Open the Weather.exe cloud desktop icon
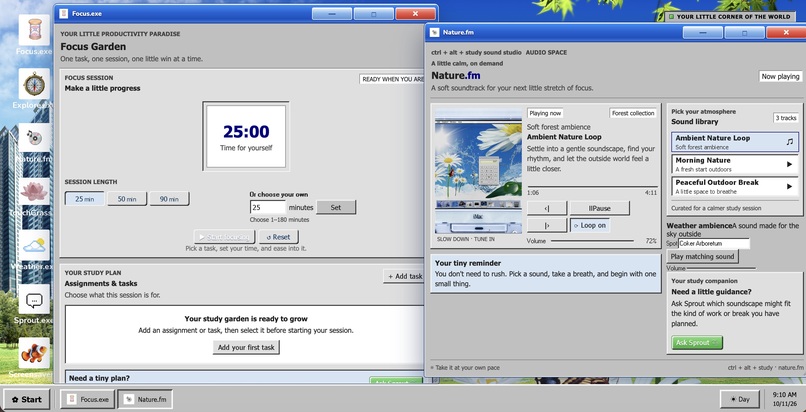Screen dimensions: 806x412 (x=34, y=245)
